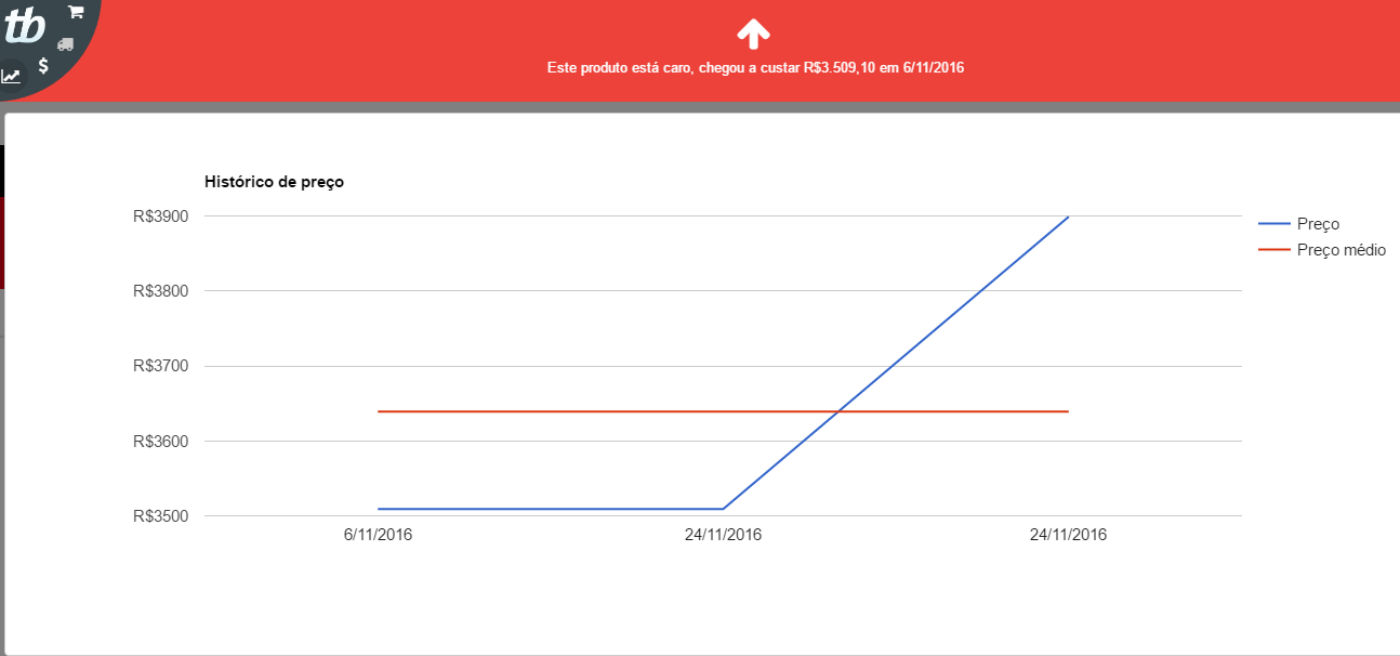The width and height of the screenshot is (1400, 656).
Task: Click the orange average price line
Action: [x=723, y=411]
